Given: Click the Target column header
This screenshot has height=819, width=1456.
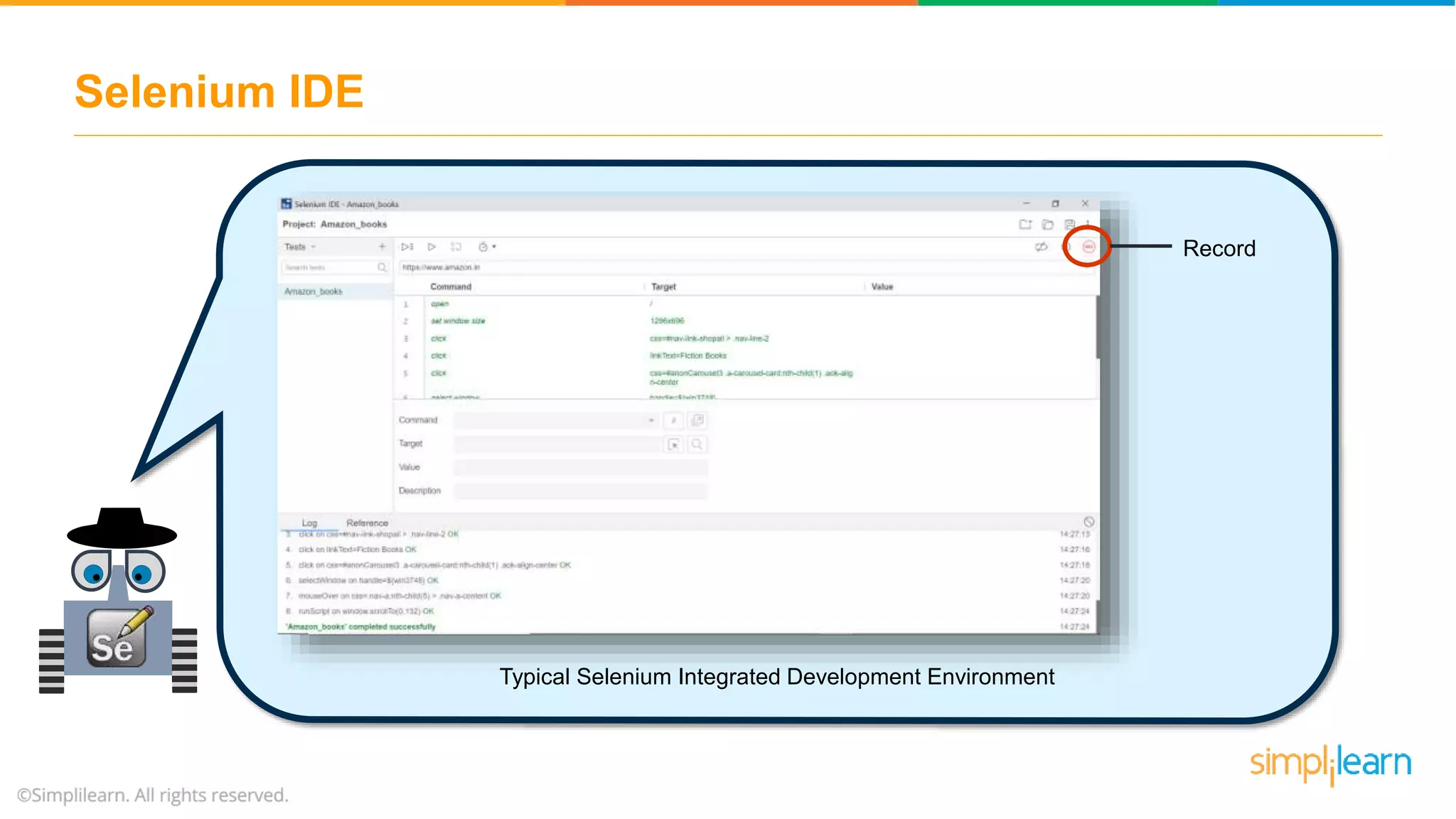Looking at the screenshot, I should click(663, 287).
